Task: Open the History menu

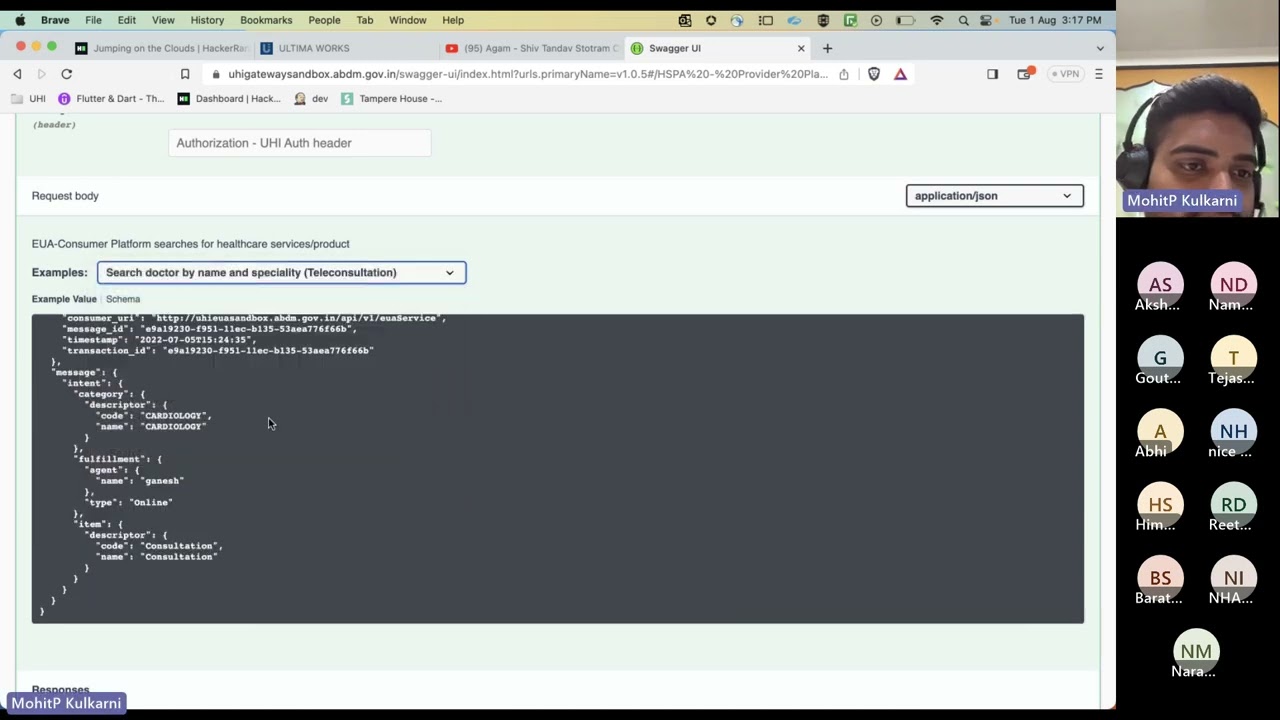Action: click(x=207, y=20)
